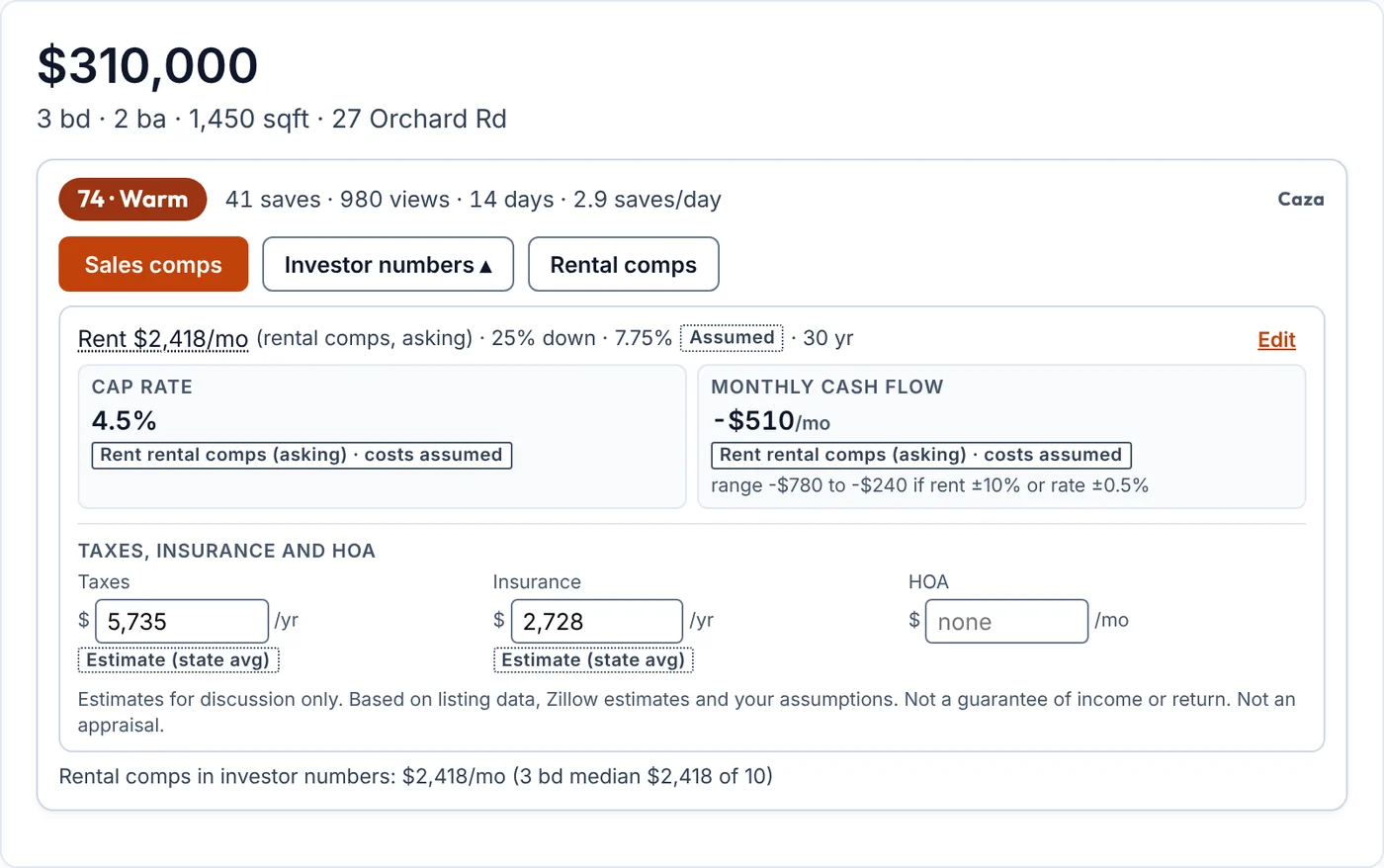This screenshot has width=1384, height=868.
Task: Click the 74 · Warm score badge
Action: point(132,199)
